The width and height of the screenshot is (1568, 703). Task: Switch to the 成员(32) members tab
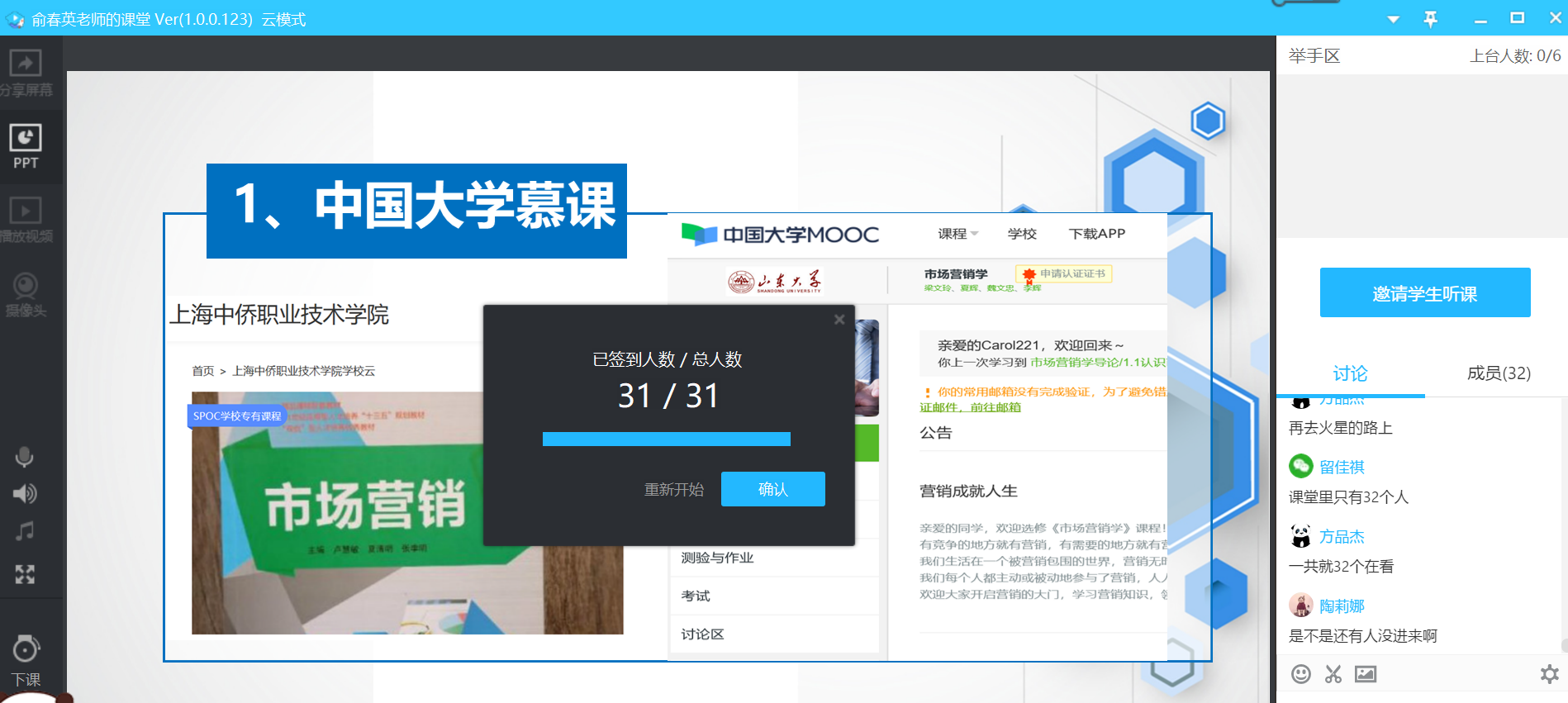pyautogui.click(x=1499, y=373)
